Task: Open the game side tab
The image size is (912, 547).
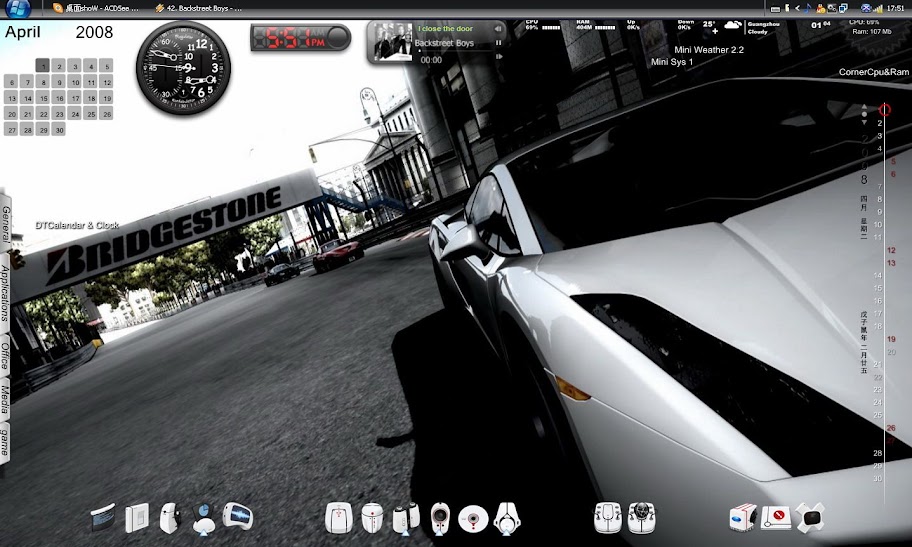Action: click(6, 441)
